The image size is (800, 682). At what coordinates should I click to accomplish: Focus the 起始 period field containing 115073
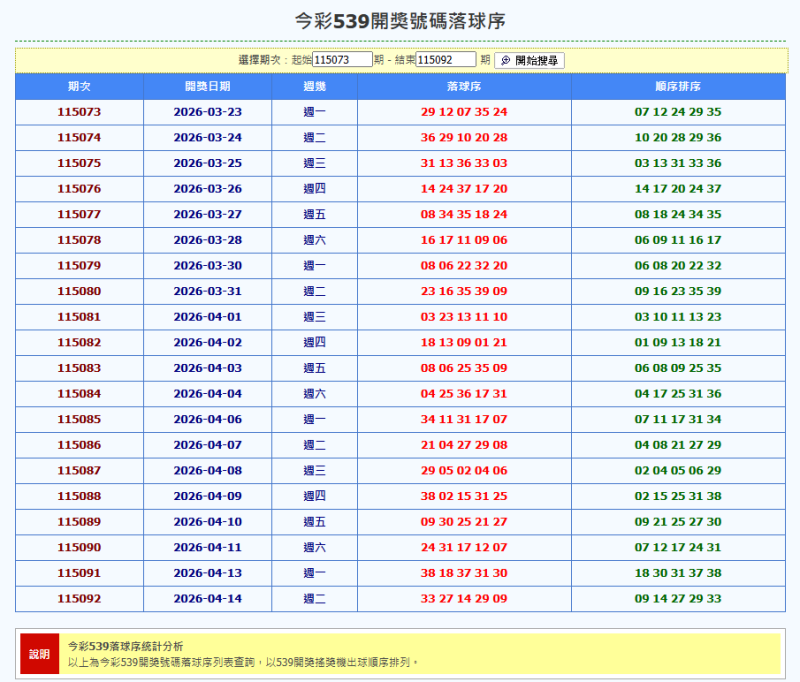pos(342,60)
